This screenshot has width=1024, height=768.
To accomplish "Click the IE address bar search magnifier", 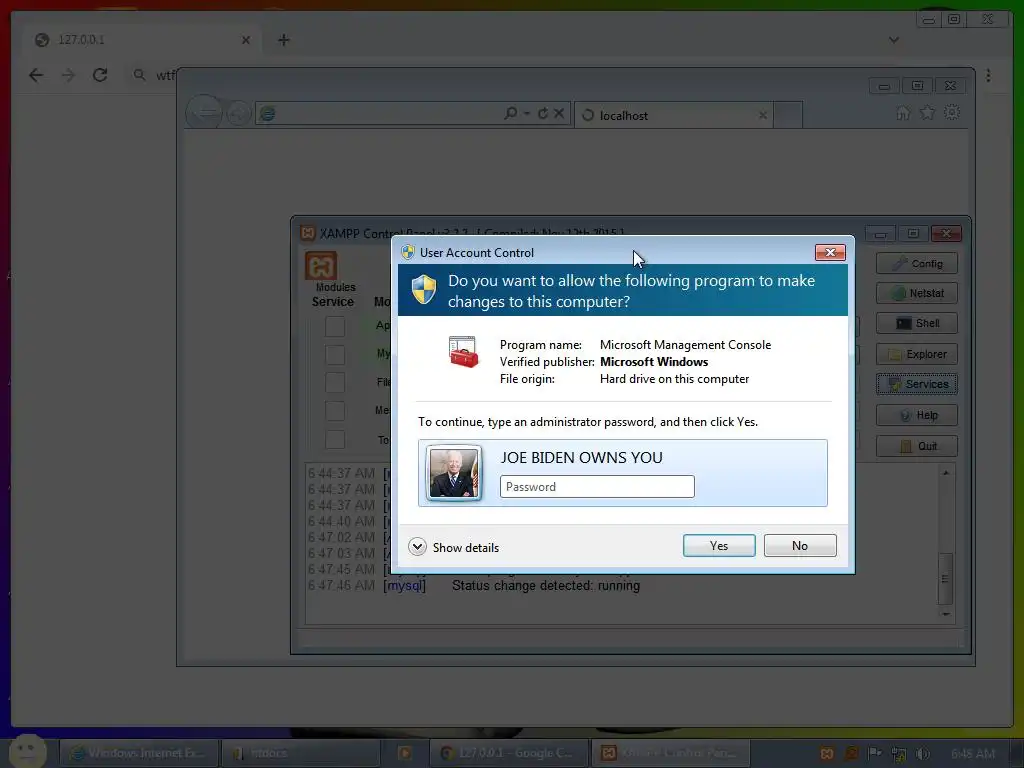I will tap(511, 114).
